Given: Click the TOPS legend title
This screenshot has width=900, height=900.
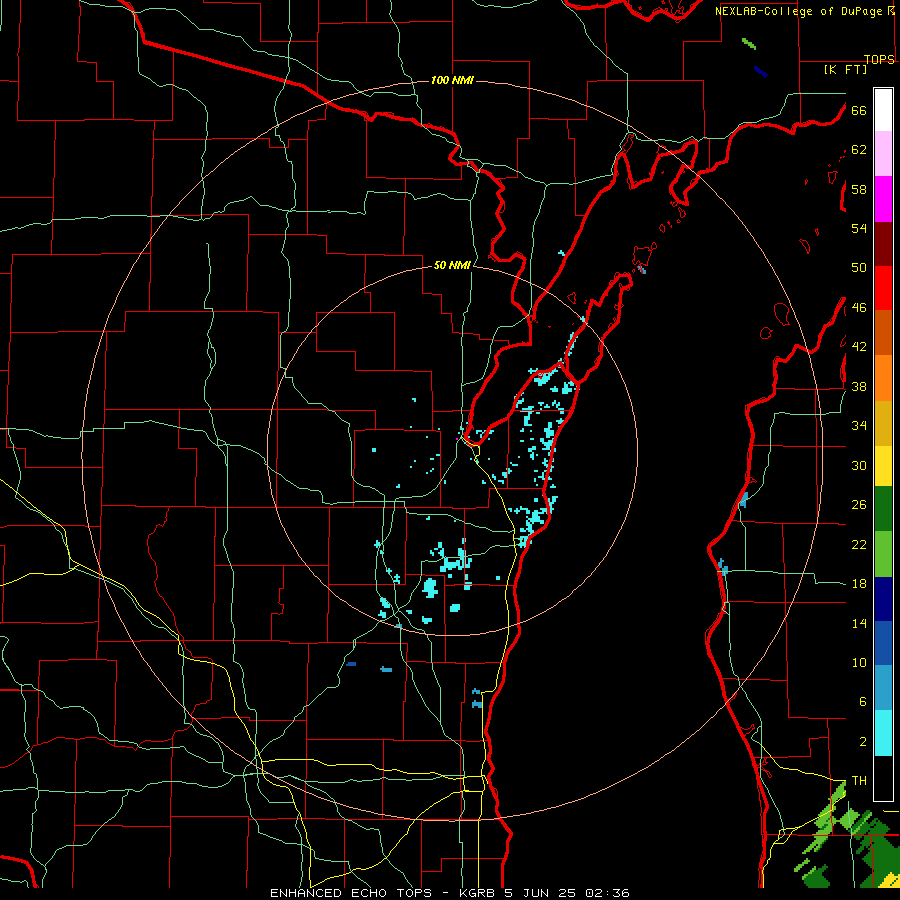Looking at the screenshot, I should [879, 59].
